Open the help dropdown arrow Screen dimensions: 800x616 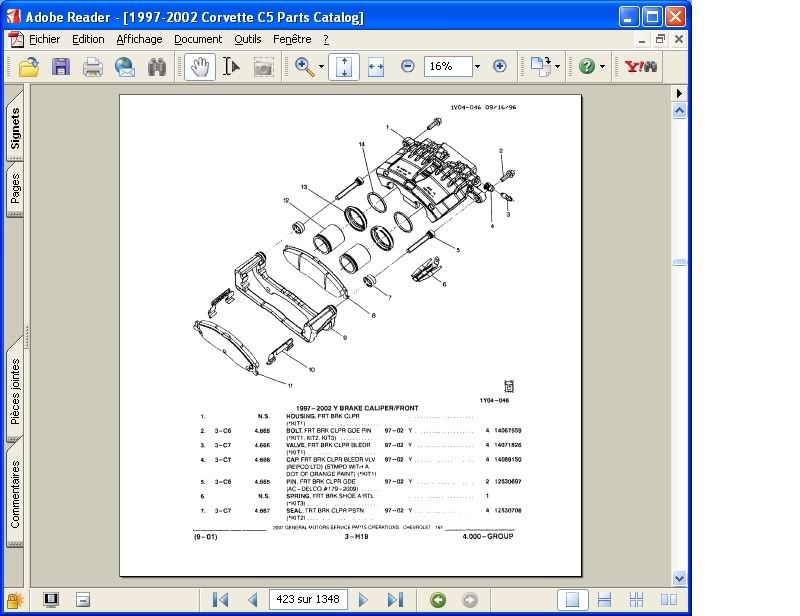point(603,66)
